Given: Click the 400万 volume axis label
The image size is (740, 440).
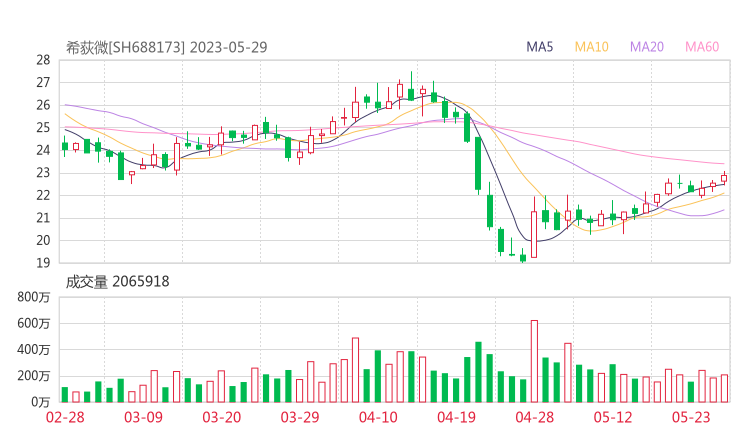Looking at the screenshot, I should 34,350.
